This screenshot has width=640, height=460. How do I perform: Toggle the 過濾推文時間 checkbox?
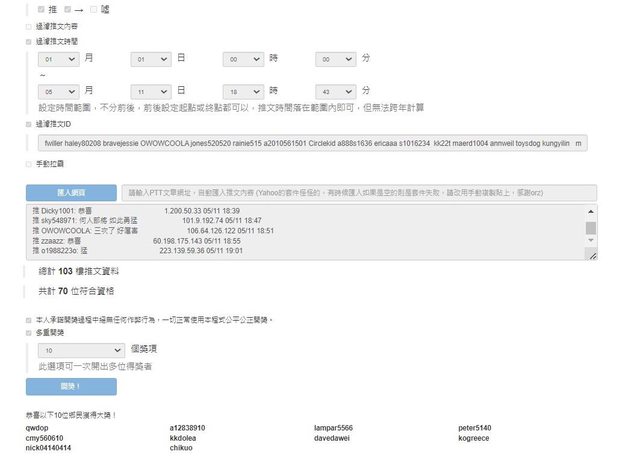[28, 43]
